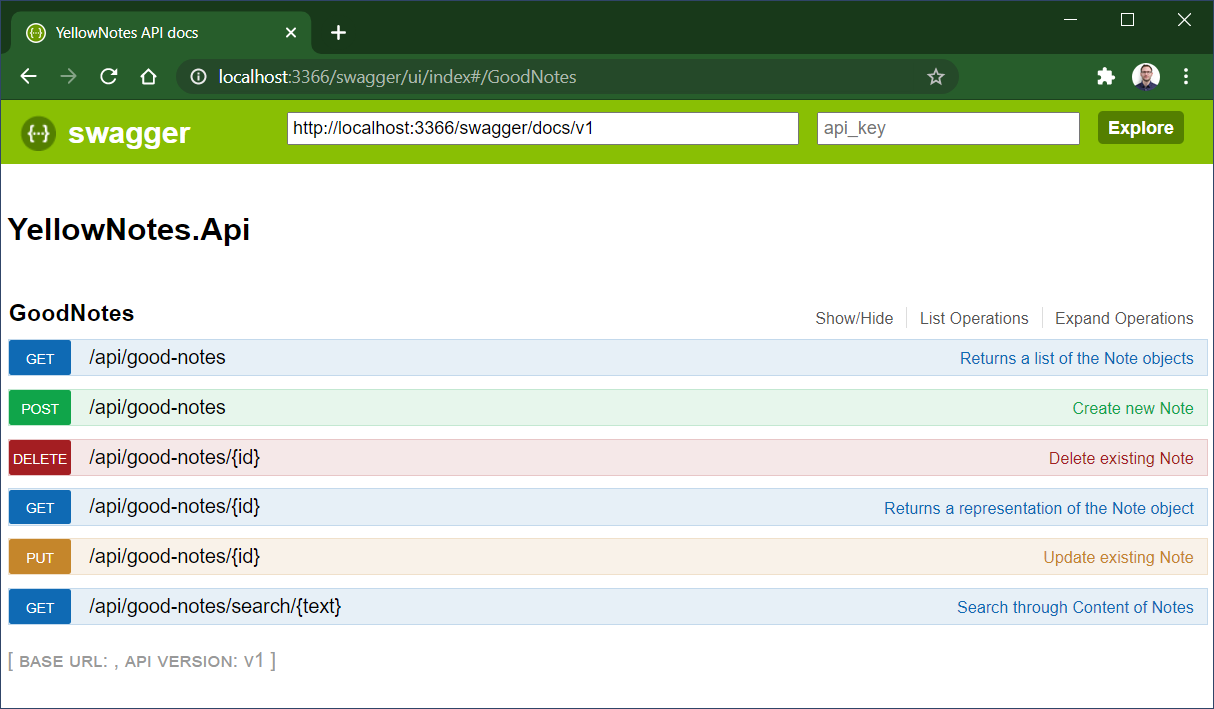The image size is (1214, 709).
Task: Reload the page with refresh icon
Action: [x=108, y=77]
